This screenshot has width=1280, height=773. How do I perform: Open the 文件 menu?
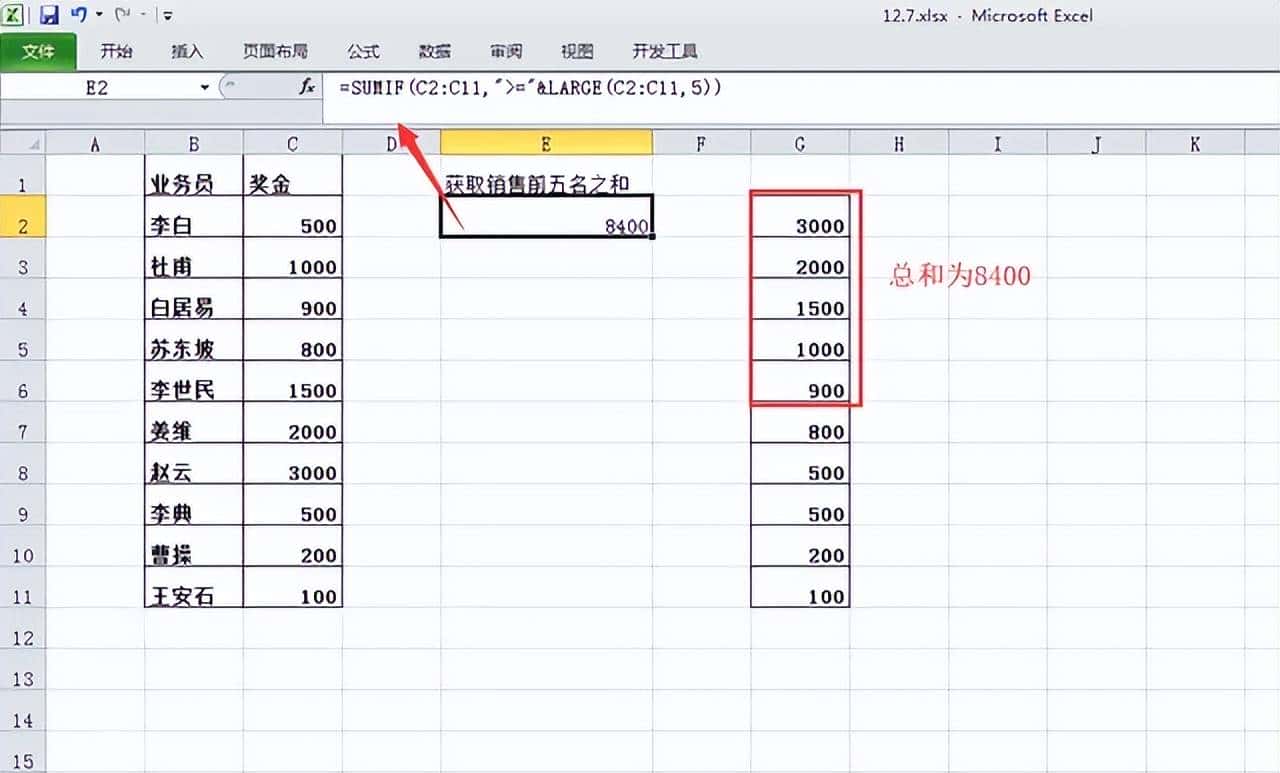click(x=40, y=51)
